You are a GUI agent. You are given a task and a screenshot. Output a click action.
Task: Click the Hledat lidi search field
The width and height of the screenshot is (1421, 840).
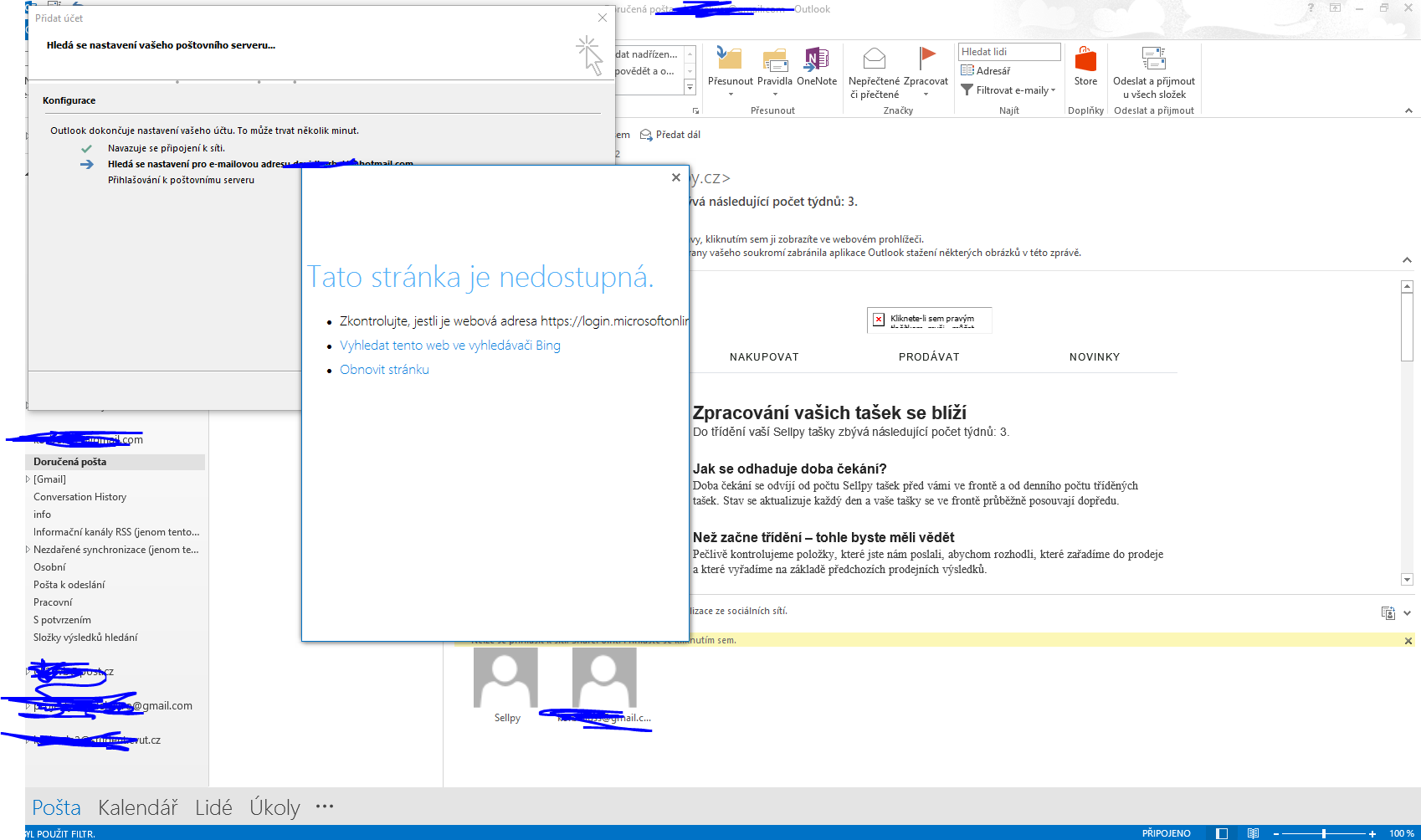click(1009, 52)
